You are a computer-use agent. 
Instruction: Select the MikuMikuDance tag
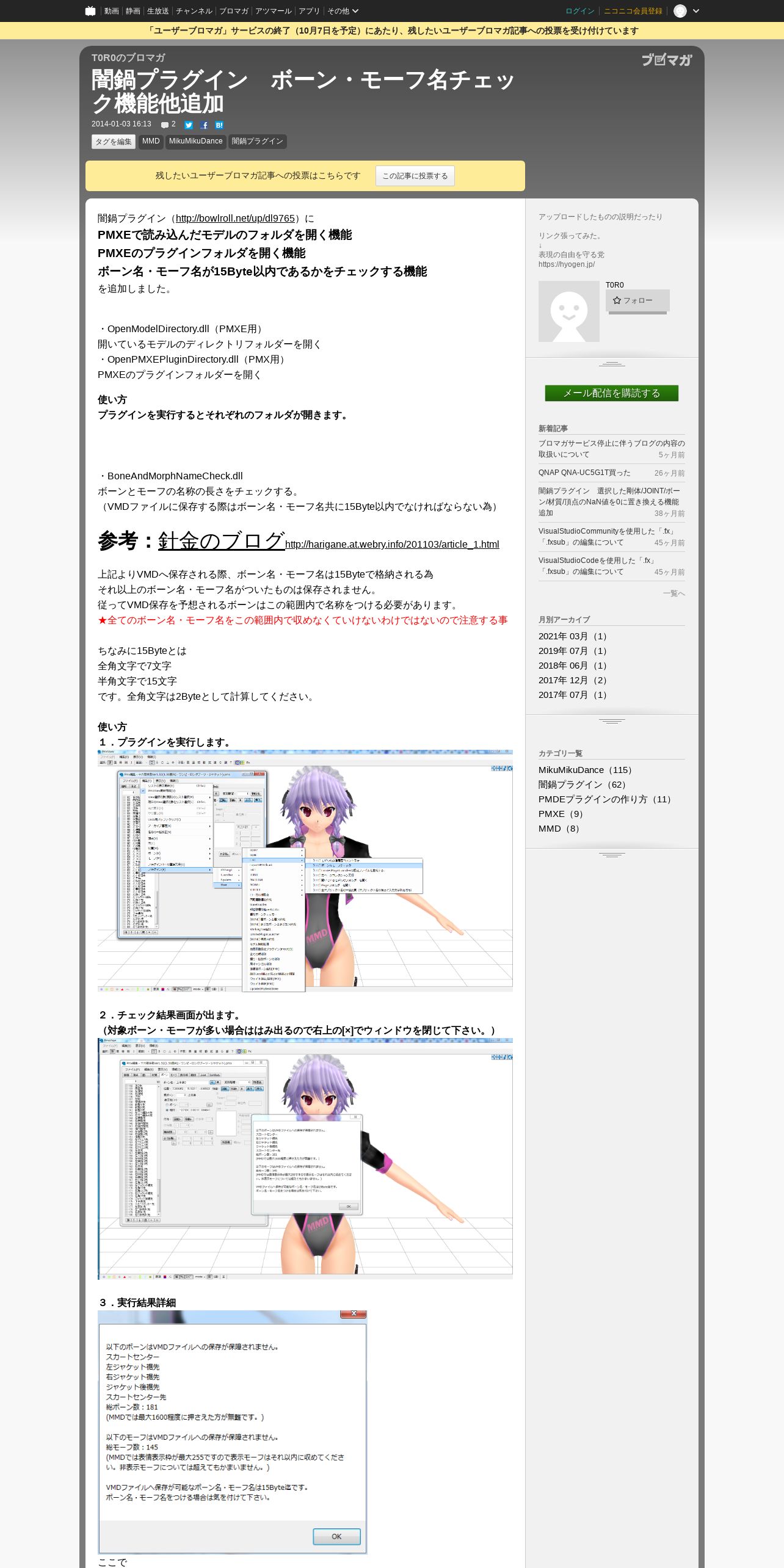click(x=195, y=142)
